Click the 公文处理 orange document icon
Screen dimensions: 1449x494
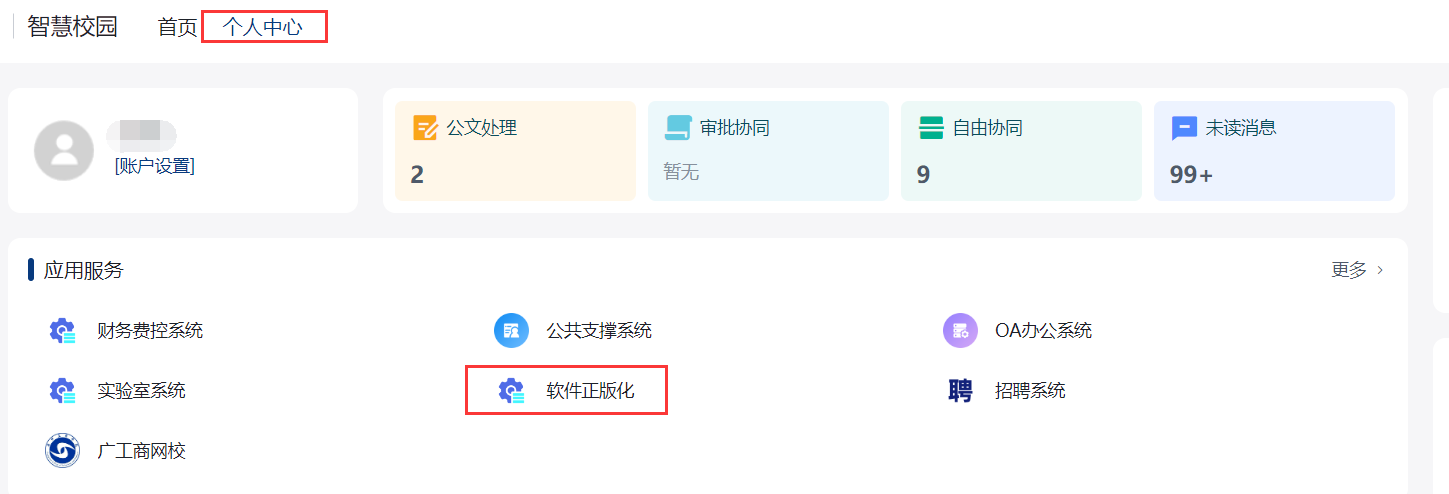425,128
